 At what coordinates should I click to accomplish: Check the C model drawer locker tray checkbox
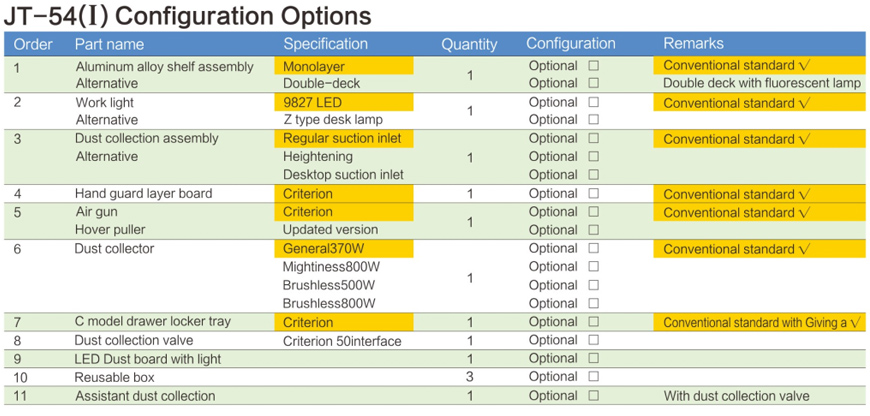point(594,322)
